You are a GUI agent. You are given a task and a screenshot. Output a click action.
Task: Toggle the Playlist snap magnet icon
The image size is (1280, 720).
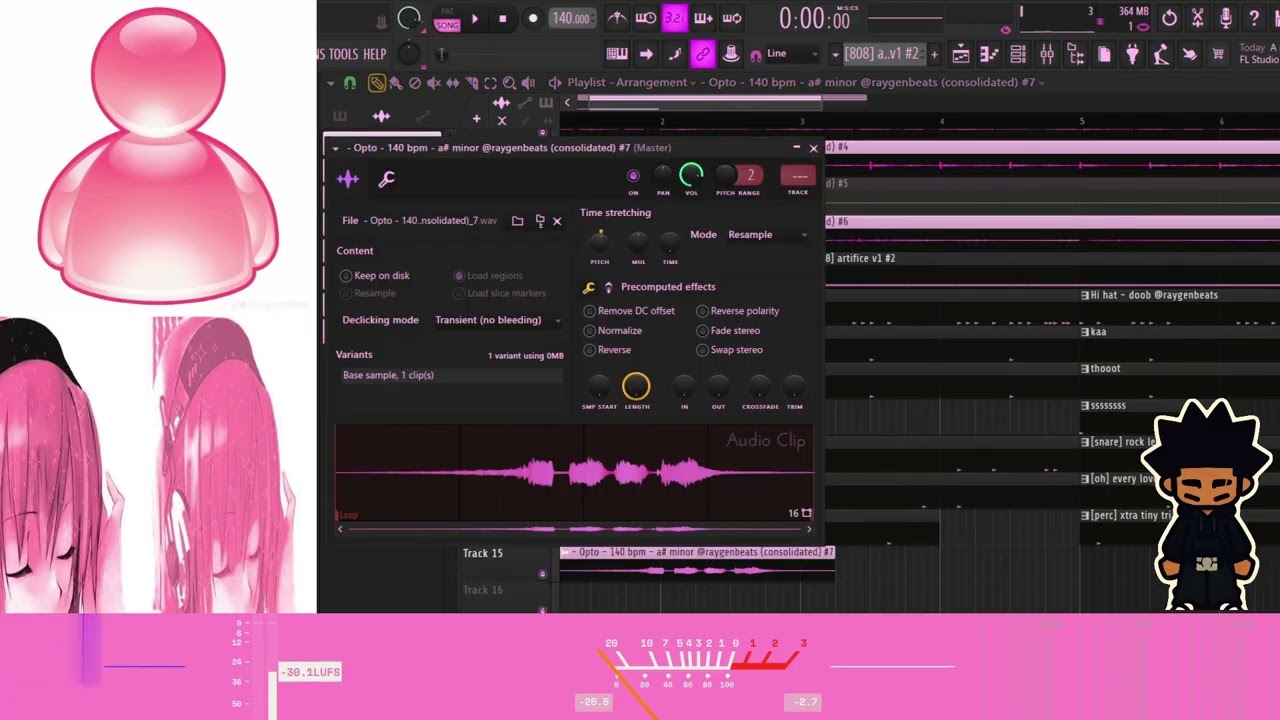click(x=350, y=83)
